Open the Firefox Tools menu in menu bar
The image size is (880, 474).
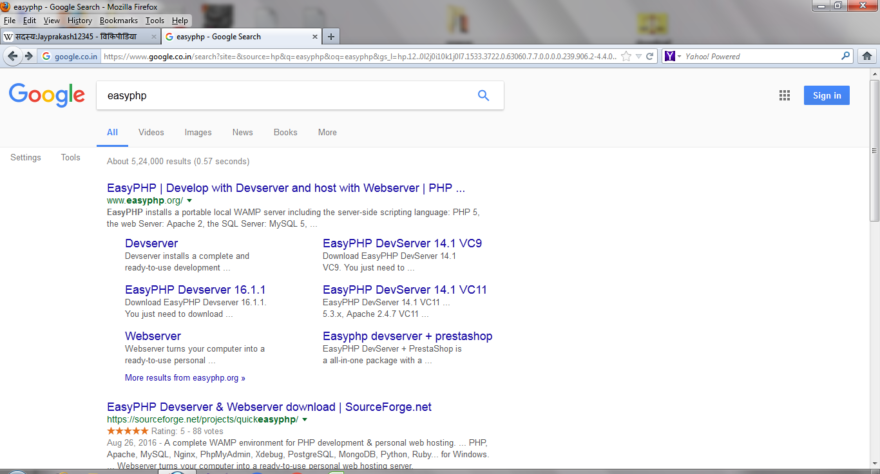click(x=155, y=20)
